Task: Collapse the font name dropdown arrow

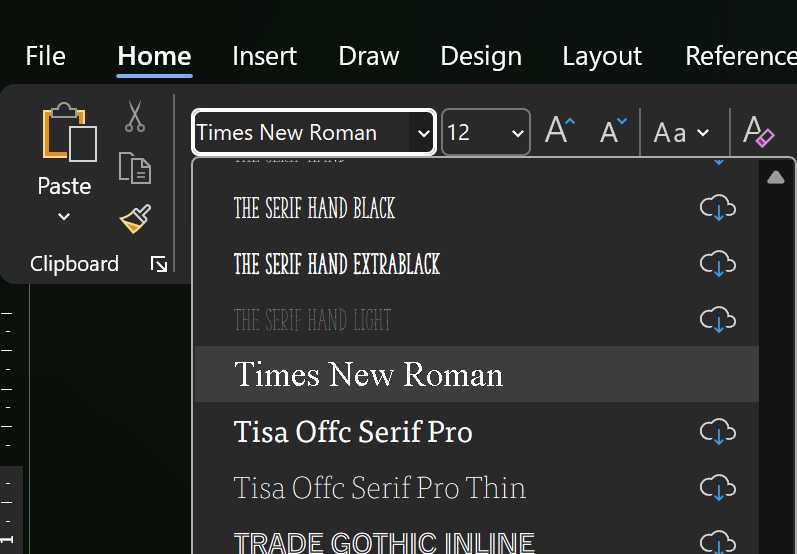Action: [x=423, y=133]
